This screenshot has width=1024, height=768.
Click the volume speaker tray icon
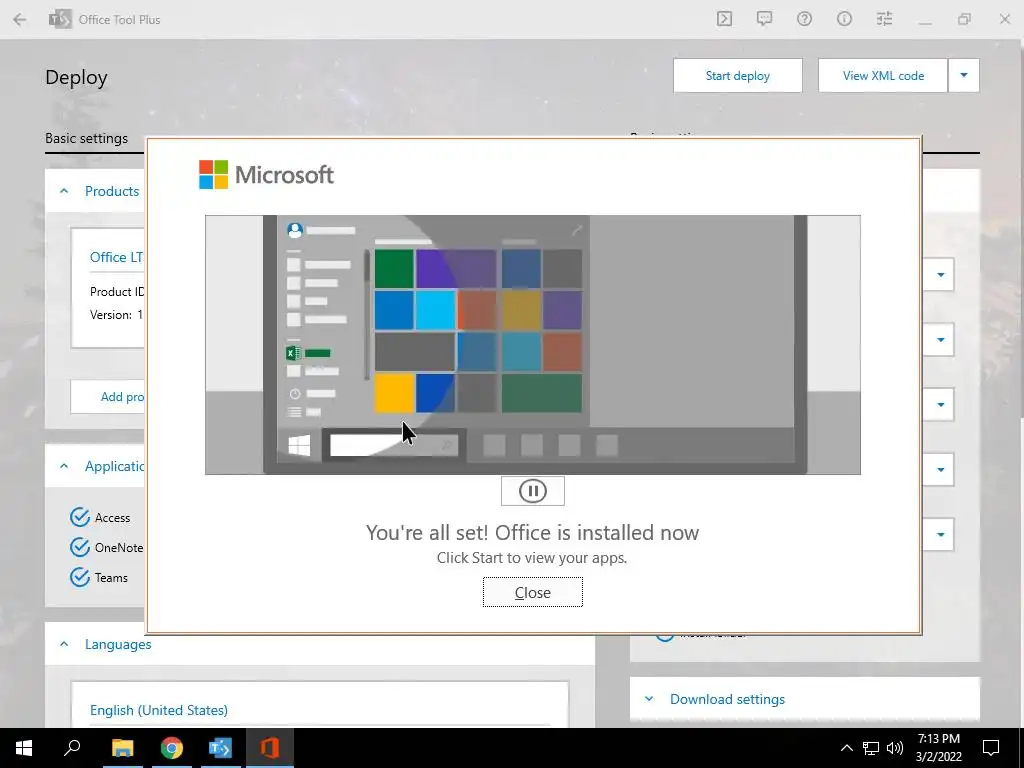(895, 748)
